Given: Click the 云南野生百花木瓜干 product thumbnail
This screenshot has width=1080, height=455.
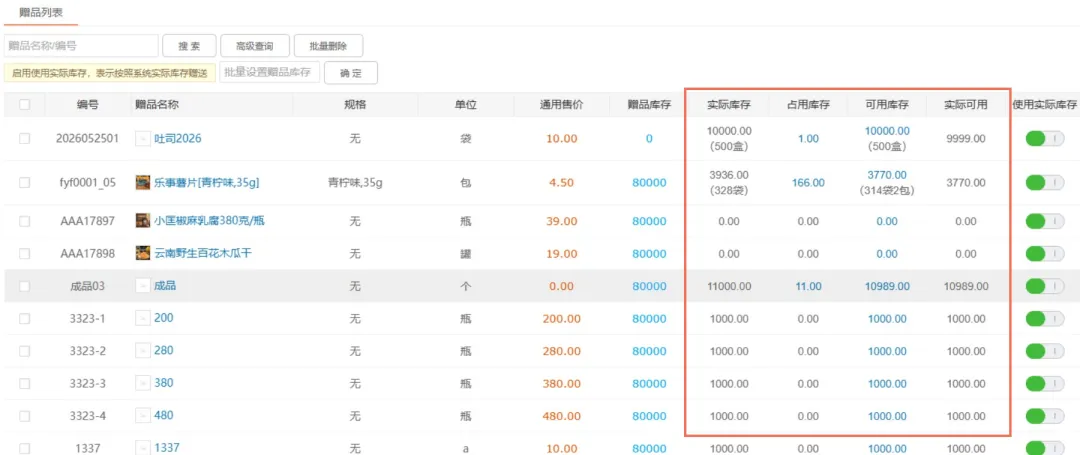Looking at the screenshot, I should [143, 253].
